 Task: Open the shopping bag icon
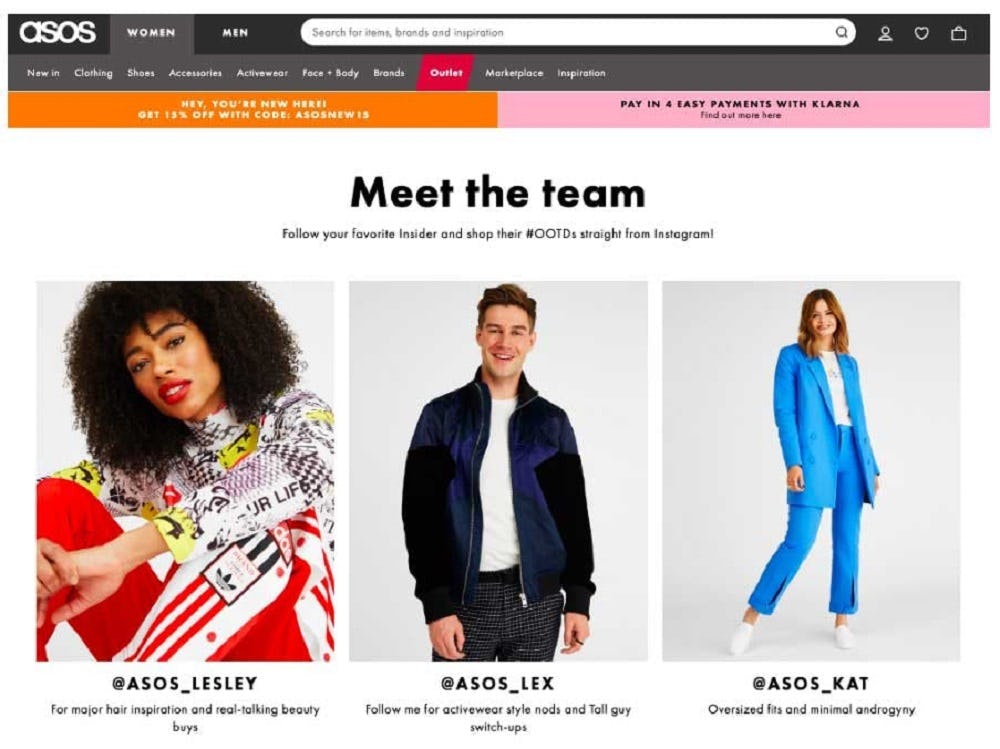[x=959, y=33]
